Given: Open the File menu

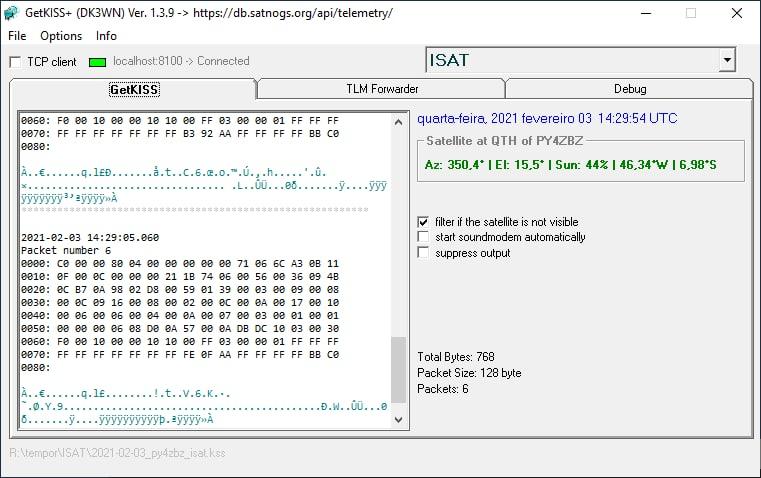Looking at the screenshot, I should (17, 36).
